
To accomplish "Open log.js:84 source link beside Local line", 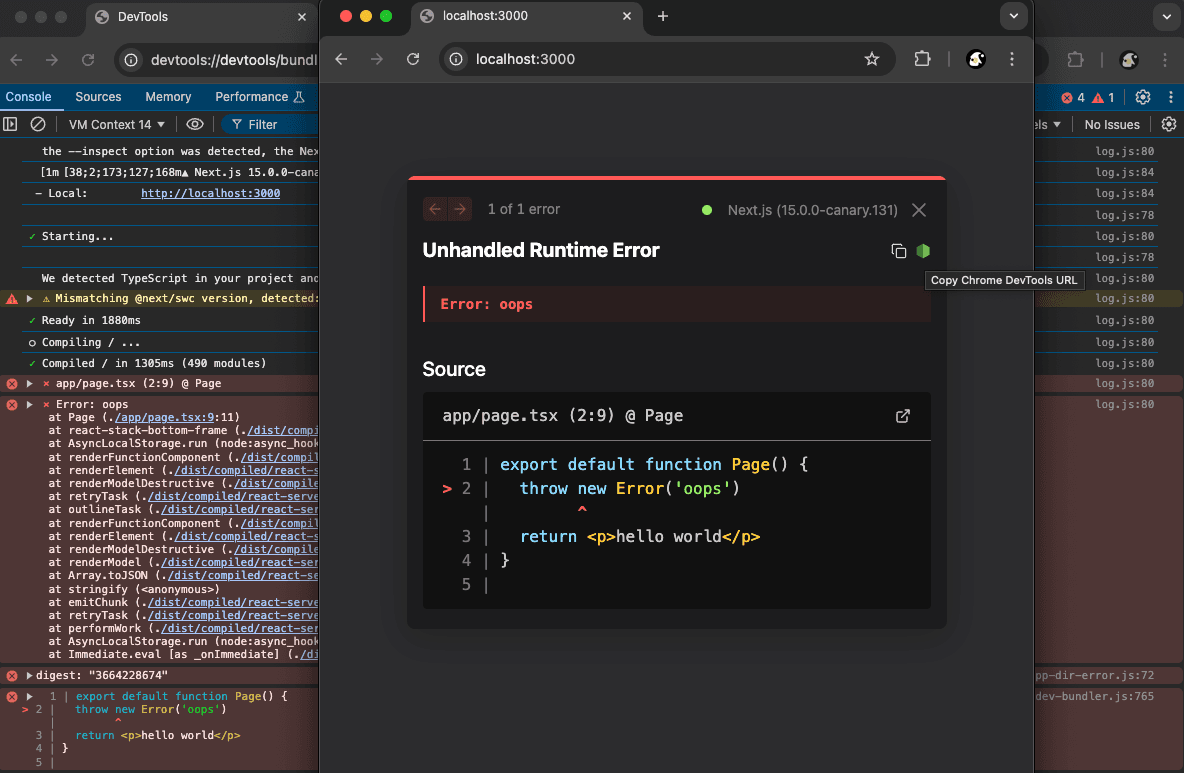I will 1124,193.
